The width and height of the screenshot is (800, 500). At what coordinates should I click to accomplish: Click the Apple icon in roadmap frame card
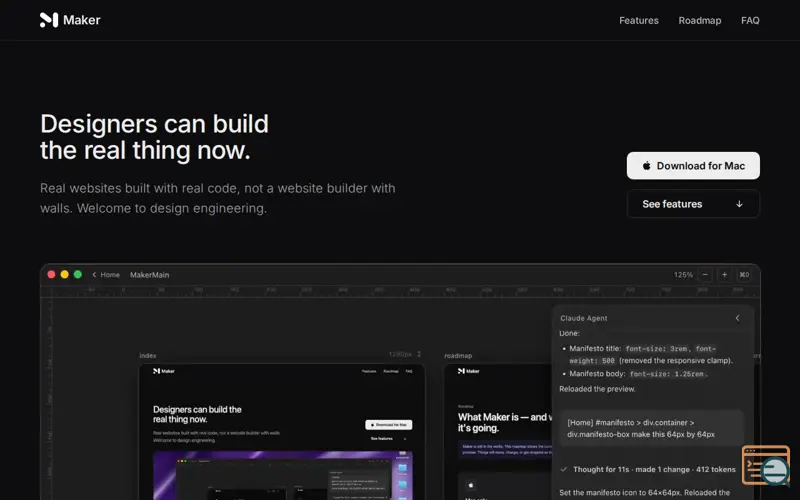coord(471,485)
